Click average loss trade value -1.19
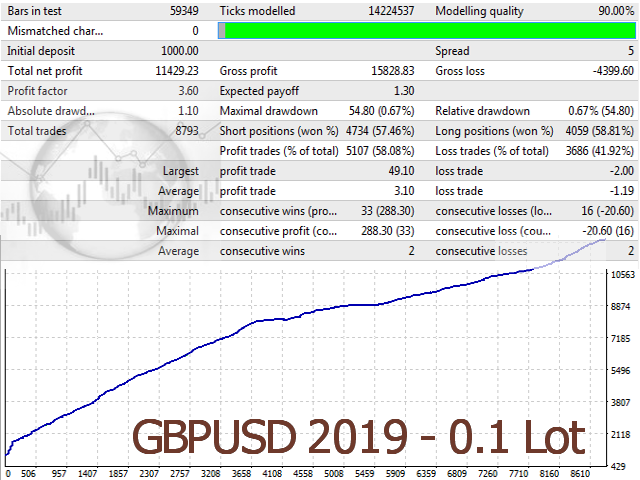The height and width of the screenshot is (480, 640). [x=622, y=191]
